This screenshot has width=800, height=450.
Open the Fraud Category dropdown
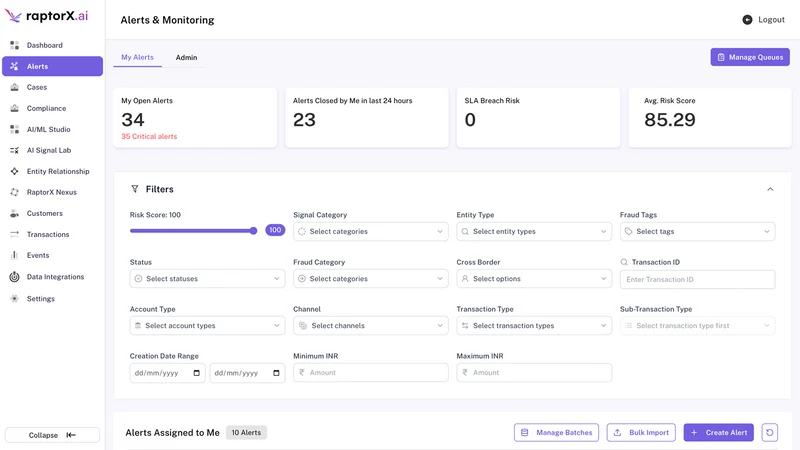pos(370,279)
